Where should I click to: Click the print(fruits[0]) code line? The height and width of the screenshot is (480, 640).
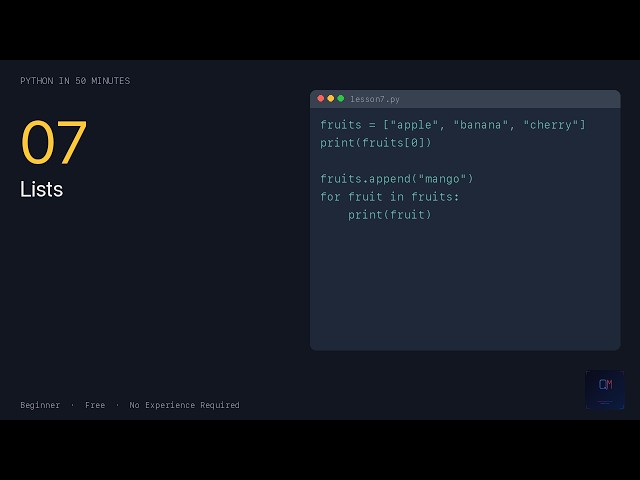(x=376, y=143)
